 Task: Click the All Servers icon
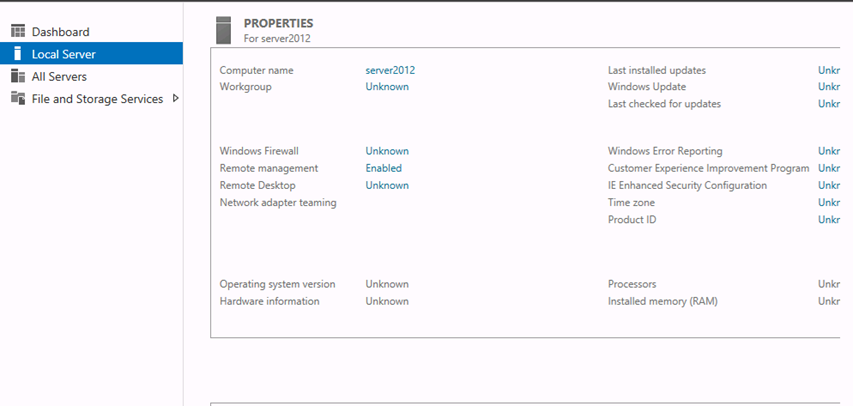tap(18, 76)
